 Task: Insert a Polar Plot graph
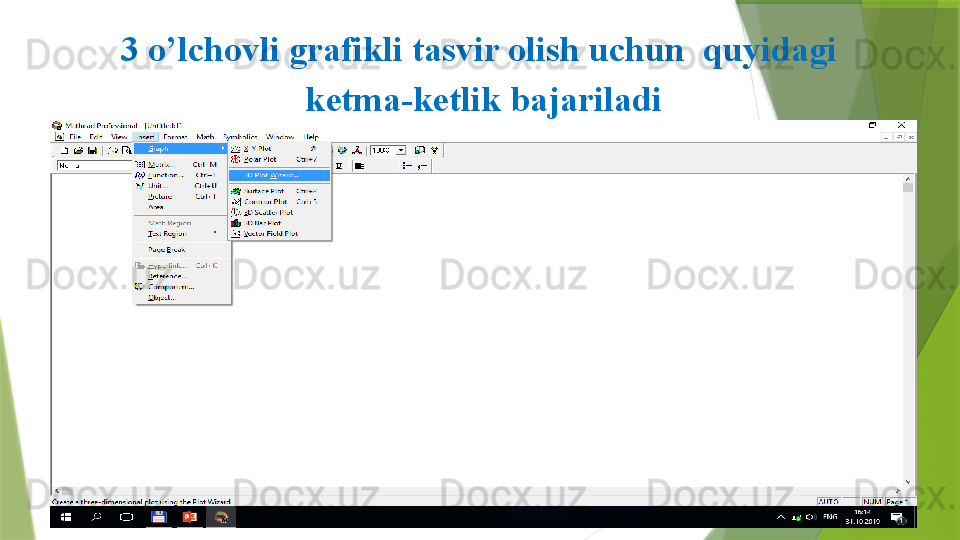(260, 159)
